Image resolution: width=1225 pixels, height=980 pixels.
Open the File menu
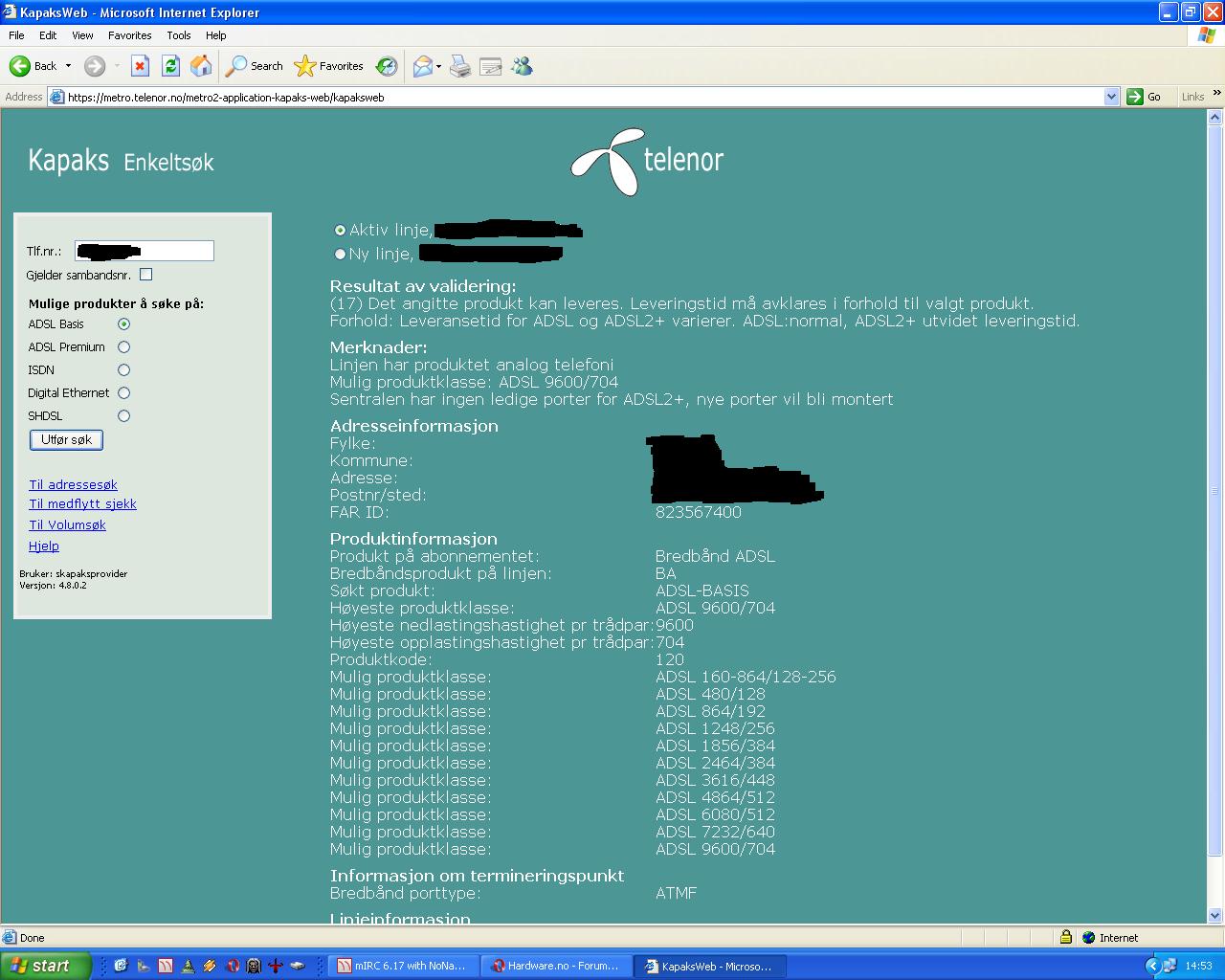(16, 35)
